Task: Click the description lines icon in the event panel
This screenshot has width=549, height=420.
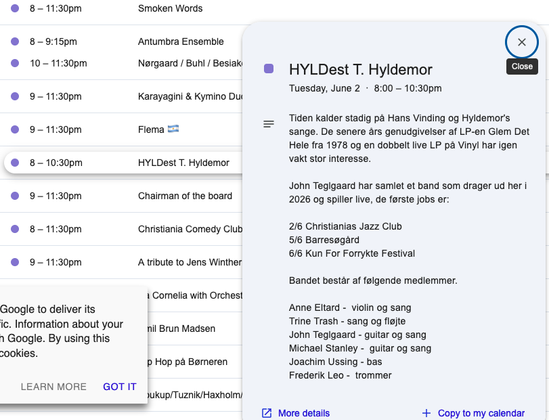Action: 269,124
